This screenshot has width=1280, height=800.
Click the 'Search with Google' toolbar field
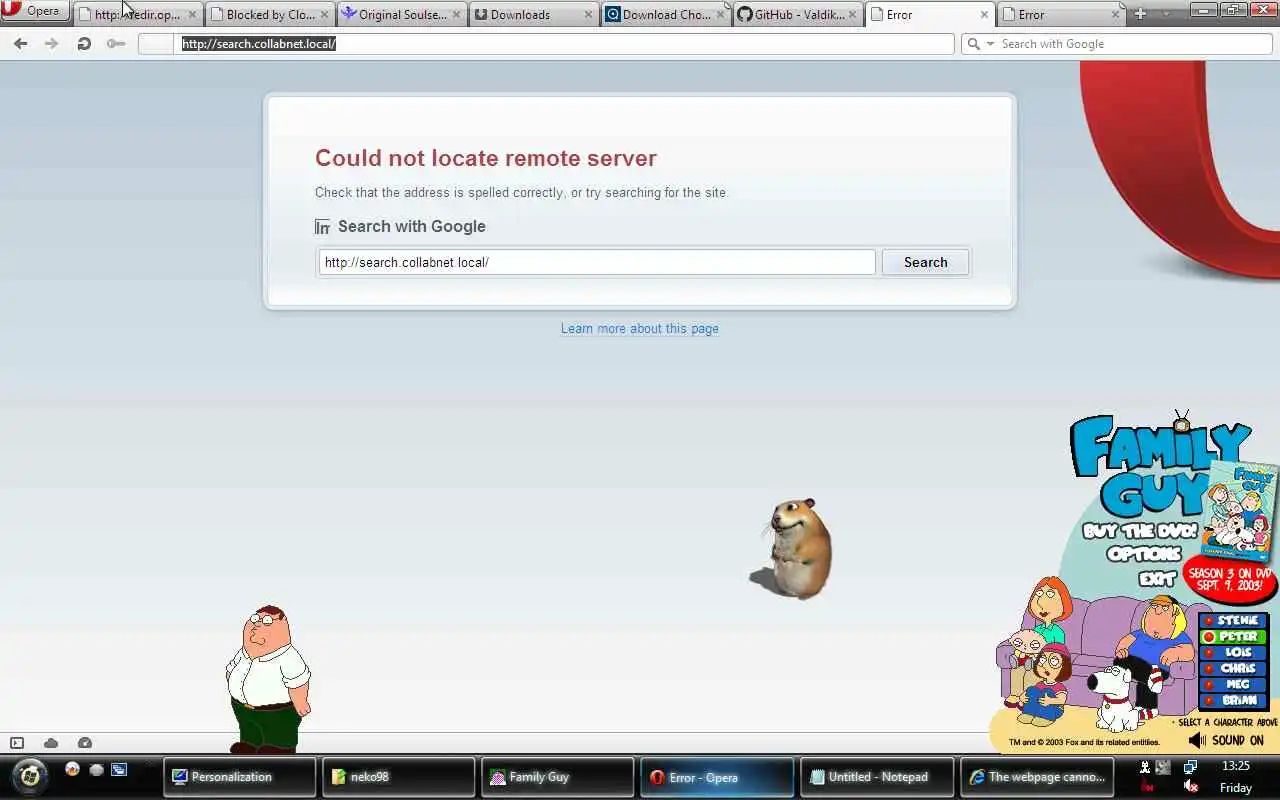(1117, 44)
